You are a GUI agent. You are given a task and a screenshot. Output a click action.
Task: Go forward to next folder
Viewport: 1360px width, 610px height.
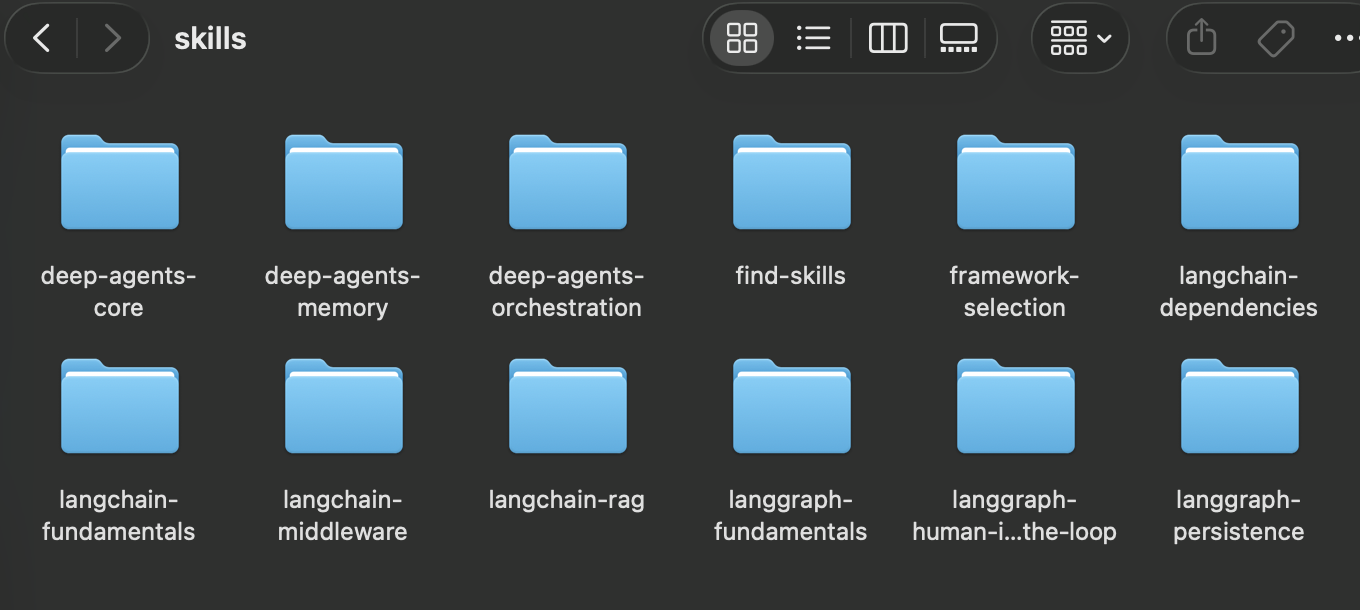pyautogui.click(x=112, y=39)
